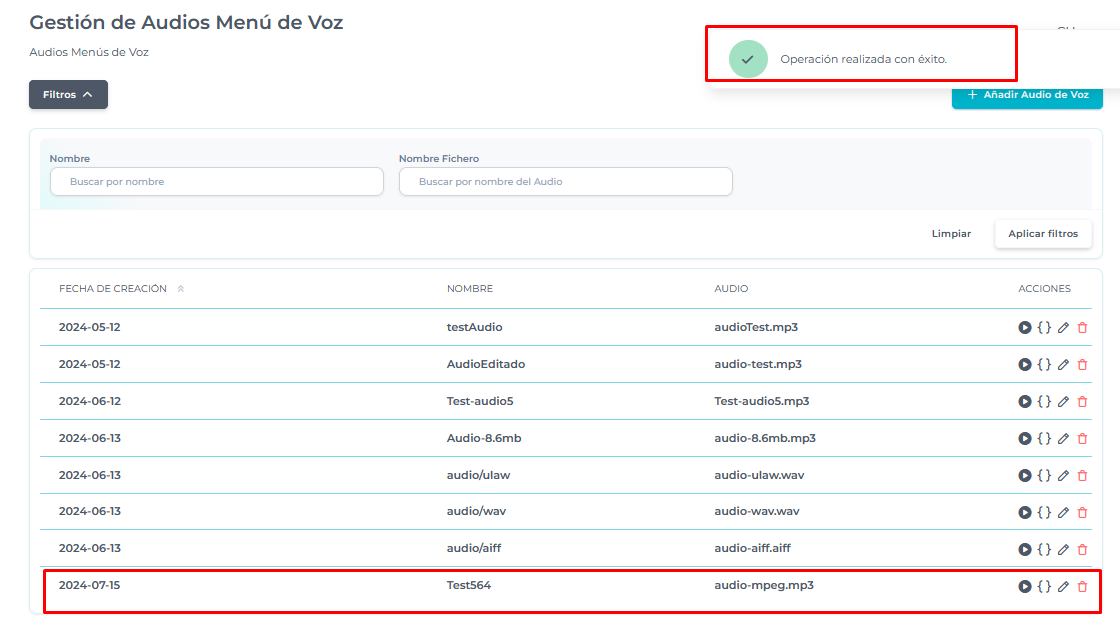Click the success checkmark notification icon
This screenshot has height=619, width=1120.
[748, 59]
